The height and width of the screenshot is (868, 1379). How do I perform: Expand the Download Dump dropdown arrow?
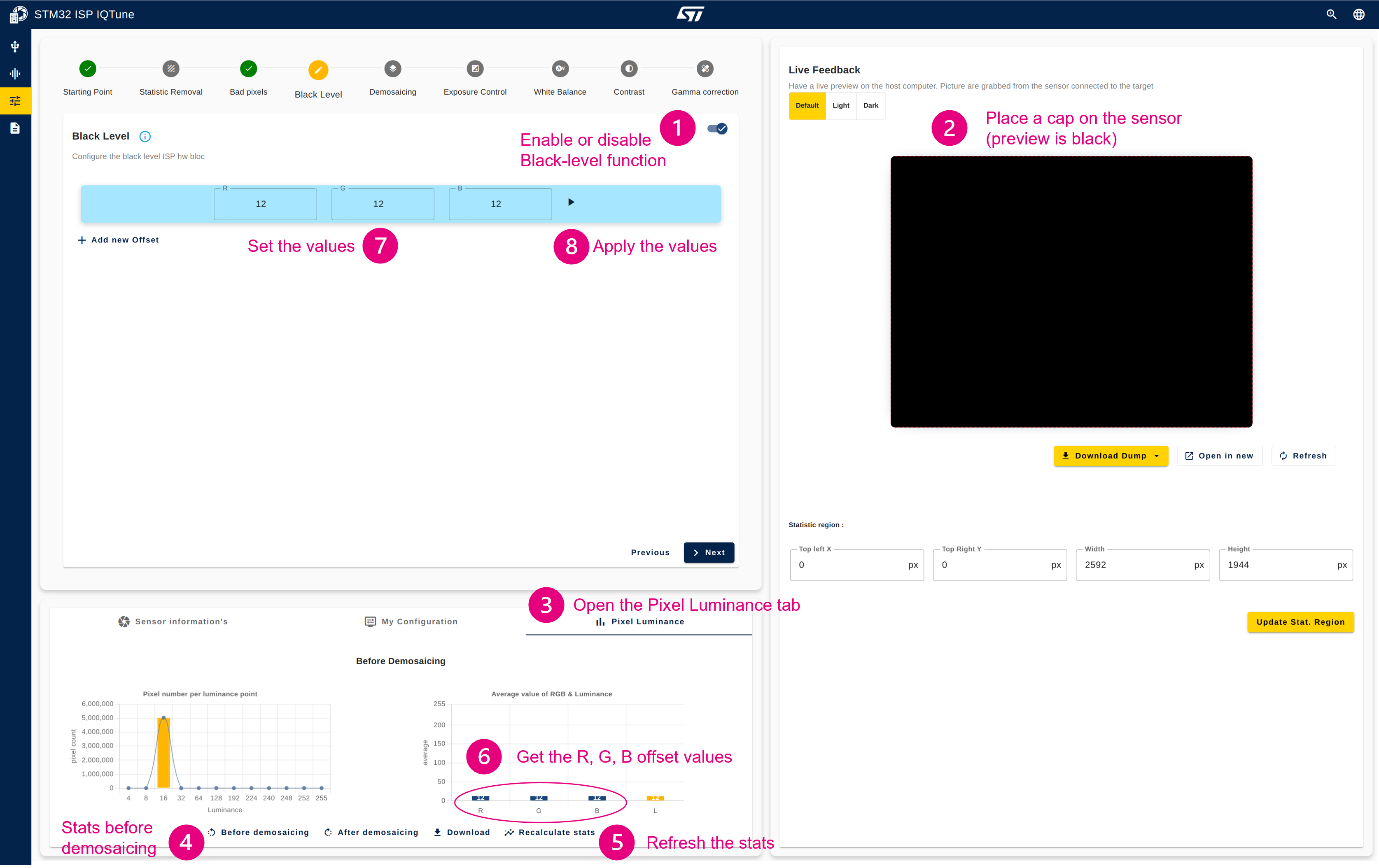coord(1156,456)
